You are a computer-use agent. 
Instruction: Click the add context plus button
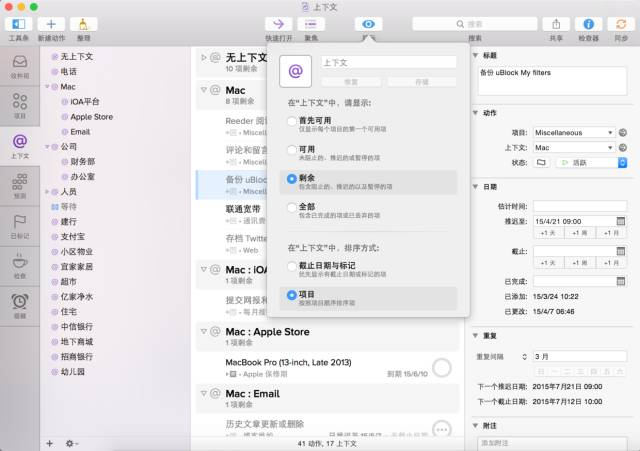tap(49, 443)
